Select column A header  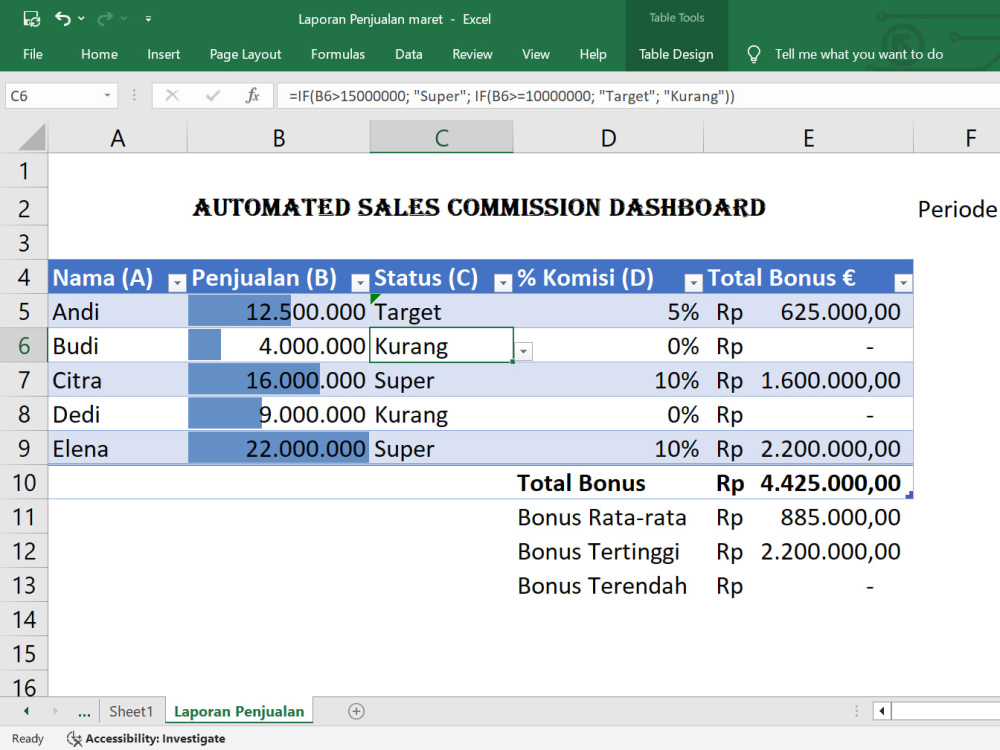tap(117, 138)
